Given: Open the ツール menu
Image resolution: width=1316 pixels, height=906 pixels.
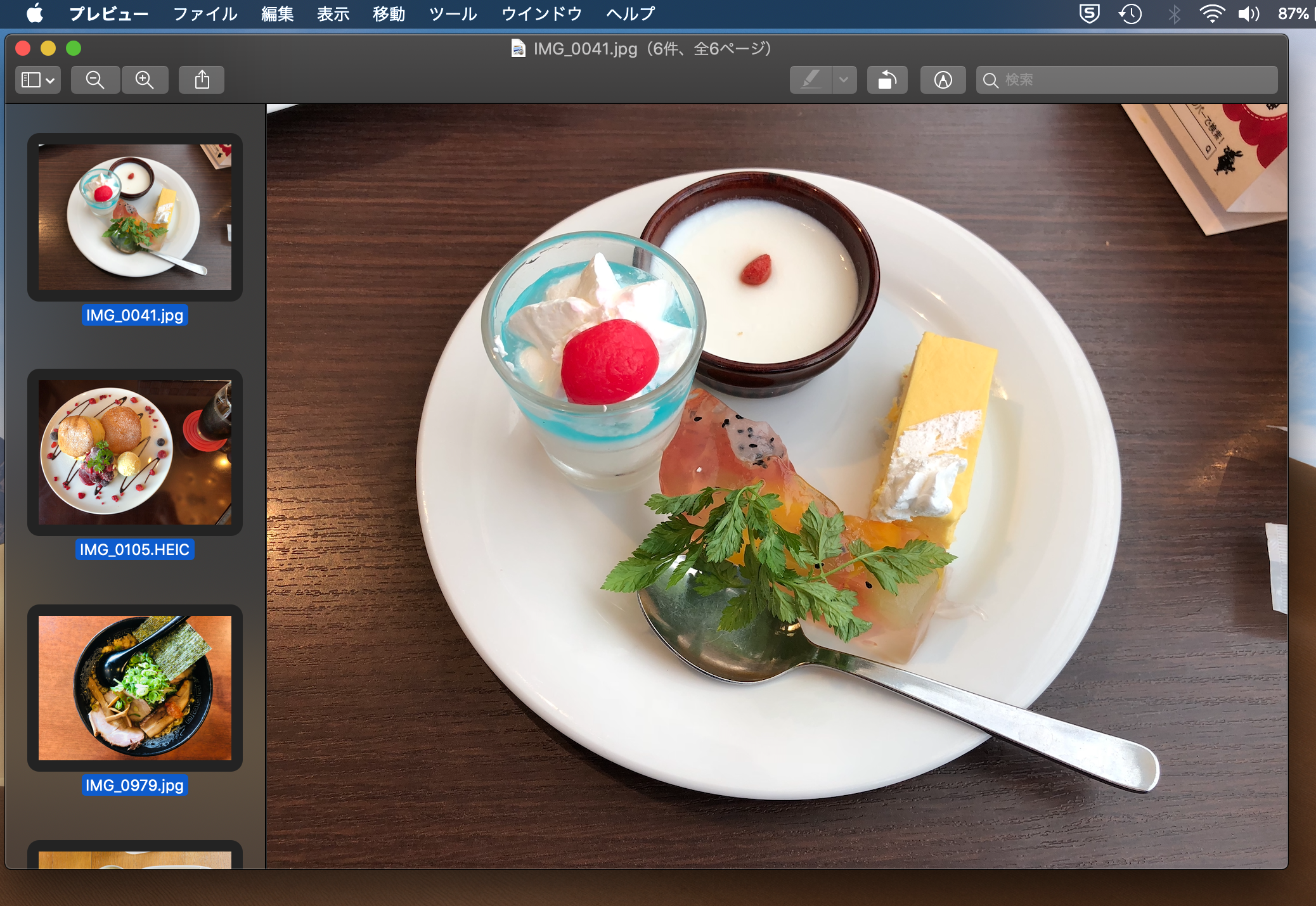Looking at the screenshot, I should tap(453, 13).
